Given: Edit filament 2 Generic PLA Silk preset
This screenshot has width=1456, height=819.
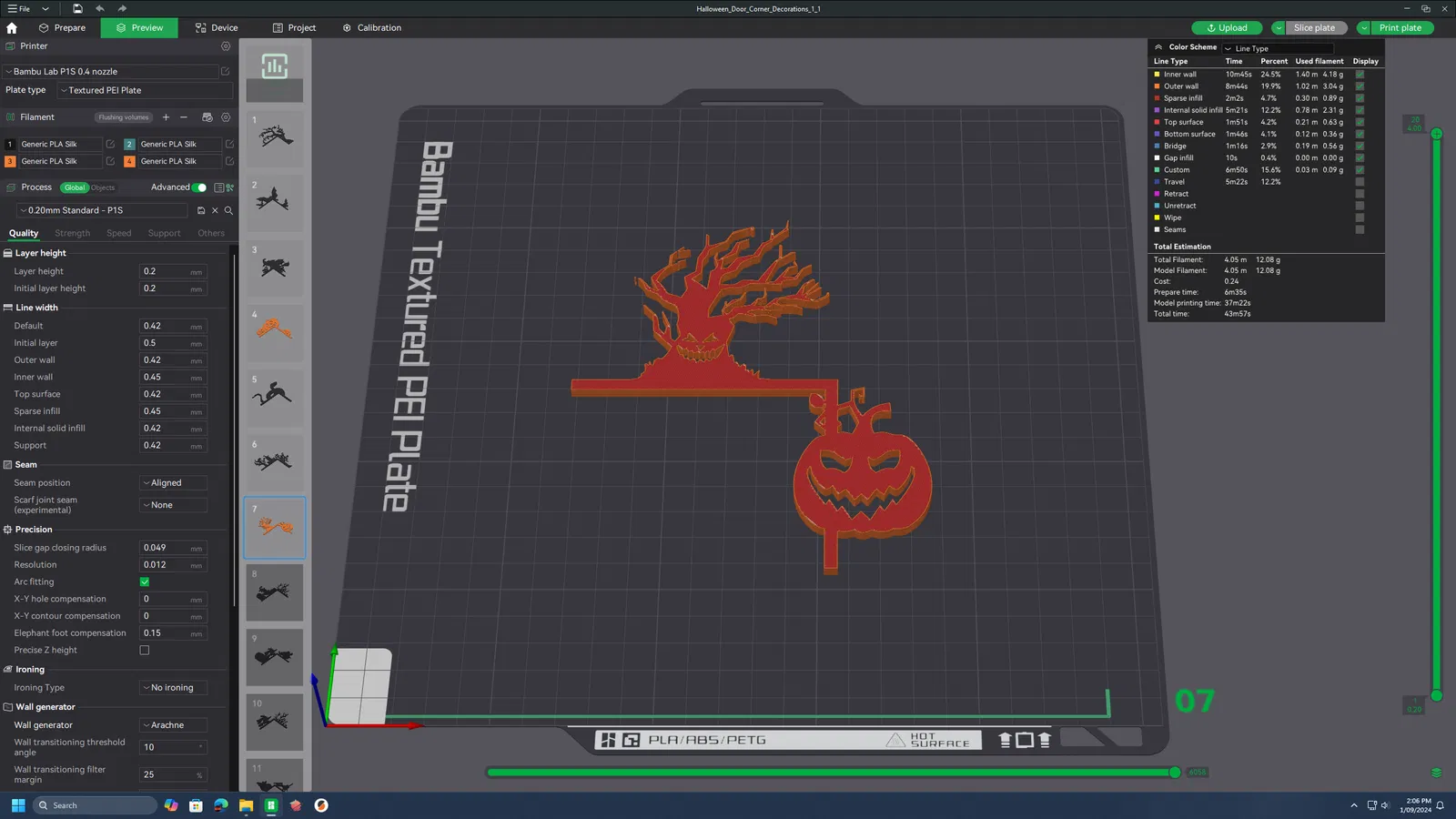Looking at the screenshot, I should [229, 144].
